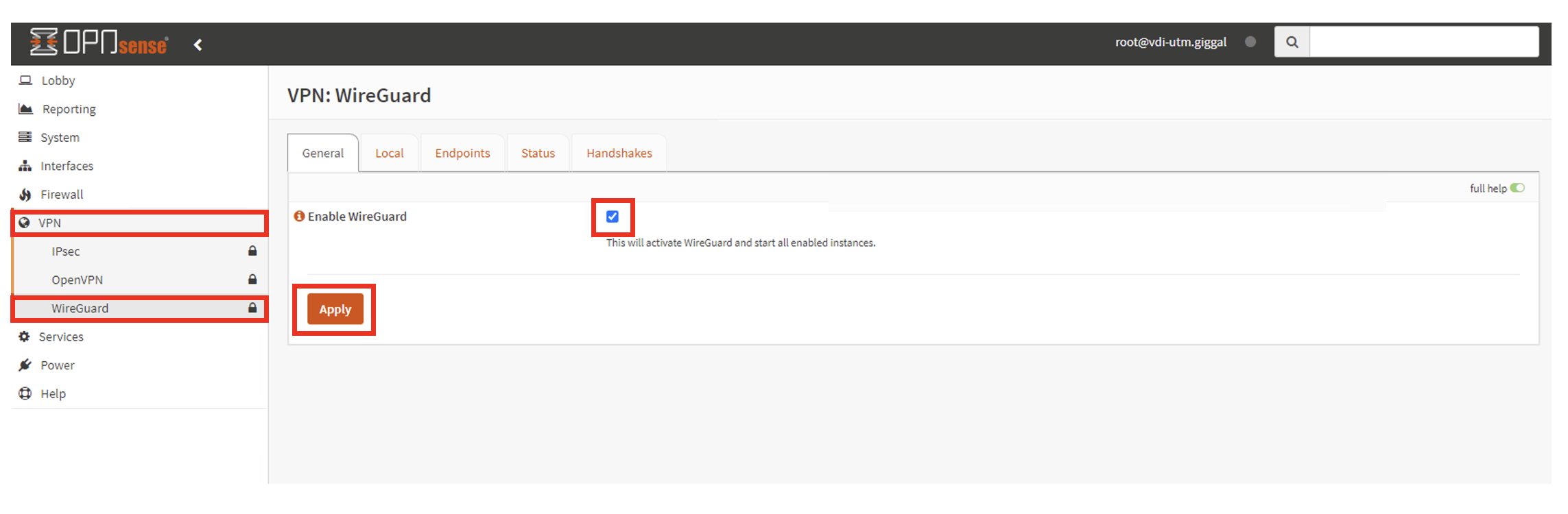The image size is (1568, 514).
Task: Click the lock icon beside IPsec
Action: (252, 251)
